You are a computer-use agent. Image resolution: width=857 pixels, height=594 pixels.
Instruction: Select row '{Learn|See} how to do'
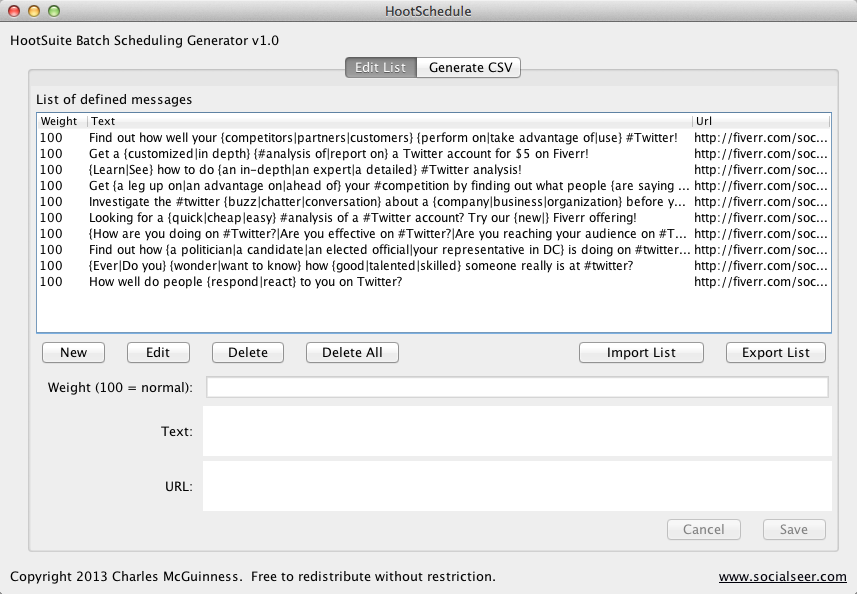click(x=433, y=170)
